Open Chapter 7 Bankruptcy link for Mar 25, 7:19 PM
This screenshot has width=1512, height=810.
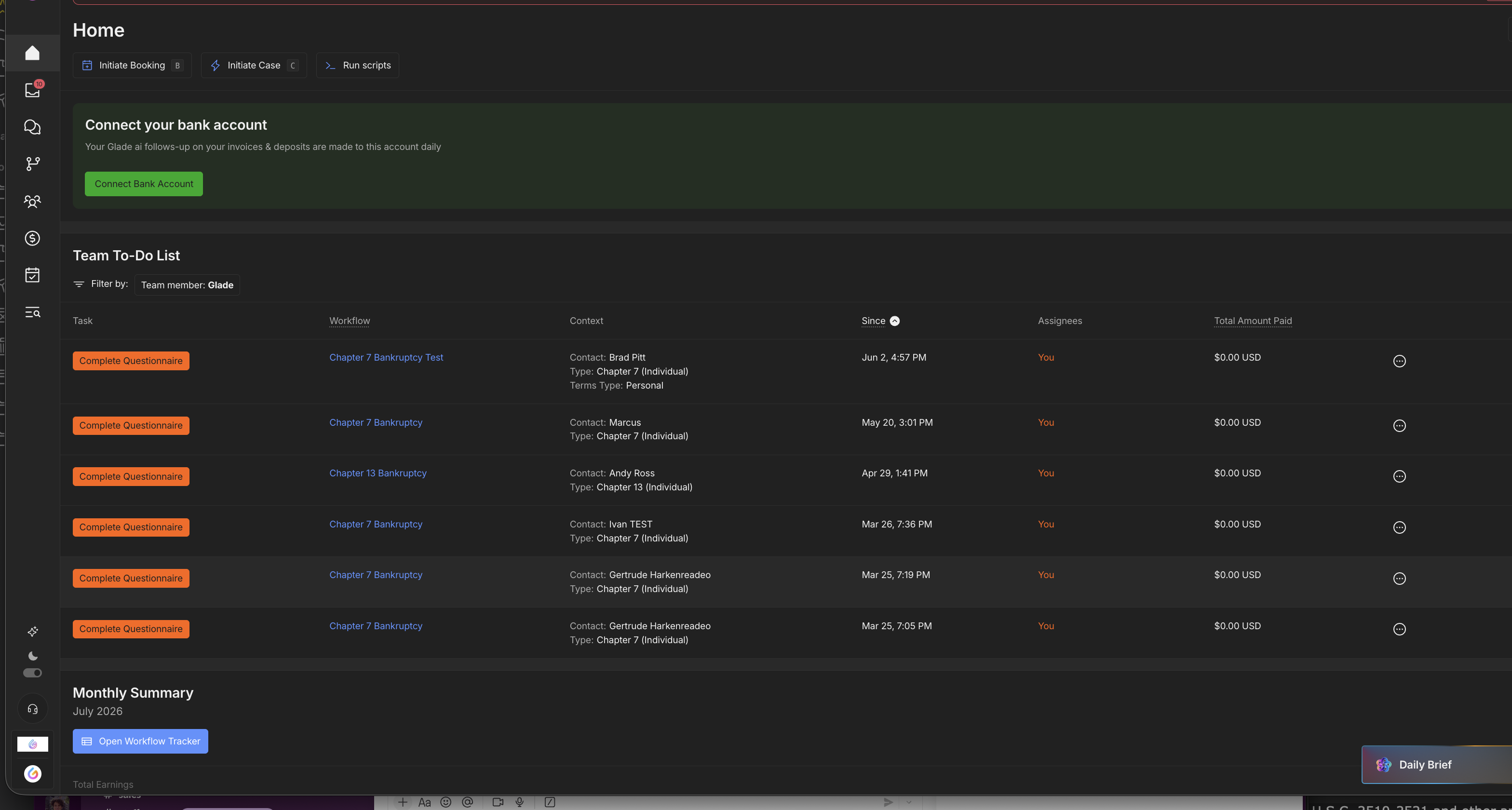click(376, 575)
